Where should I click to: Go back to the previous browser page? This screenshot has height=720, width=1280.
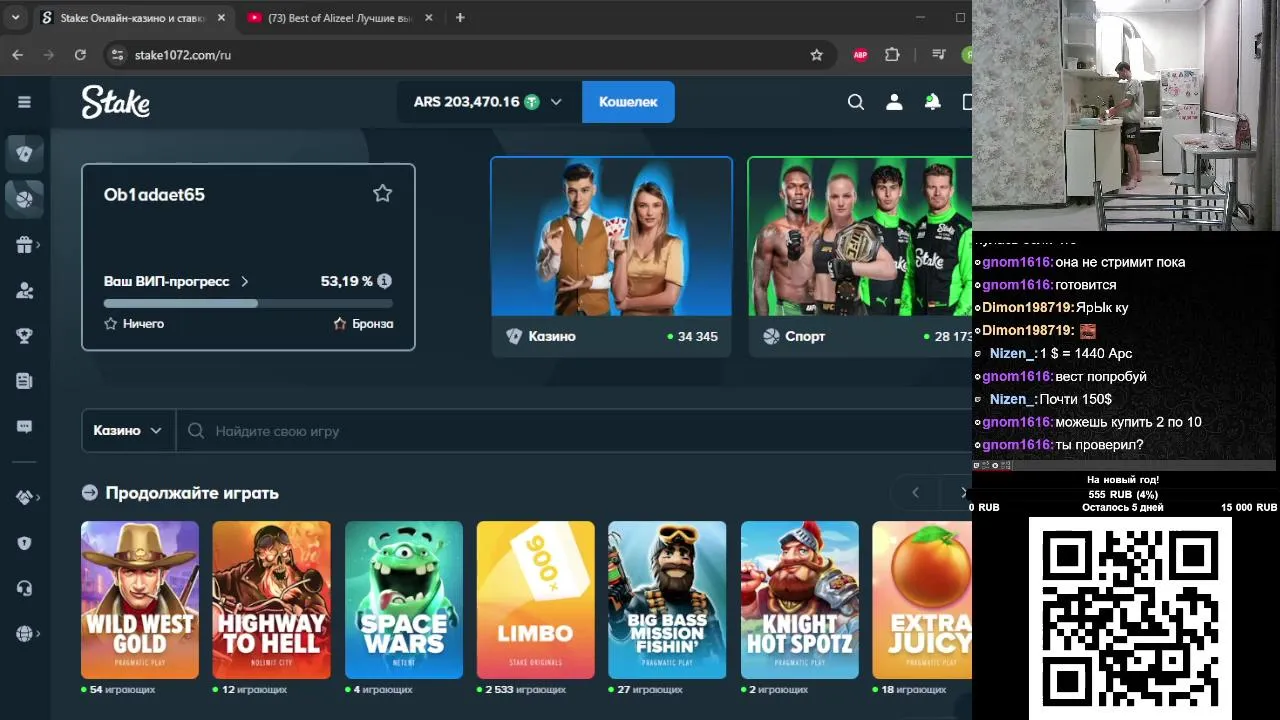[17, 55]
